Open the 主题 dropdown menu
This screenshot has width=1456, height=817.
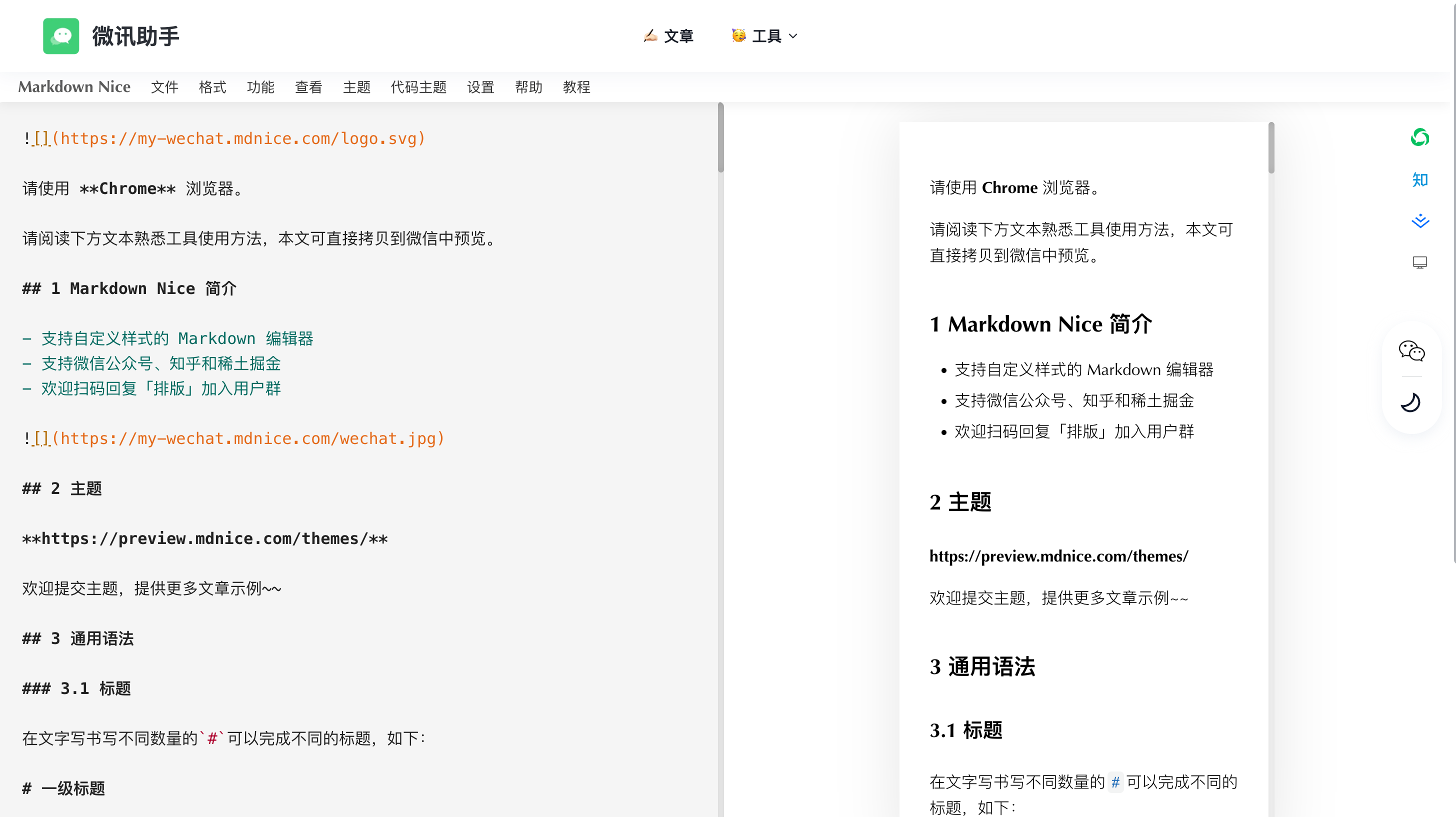(356, 87)
